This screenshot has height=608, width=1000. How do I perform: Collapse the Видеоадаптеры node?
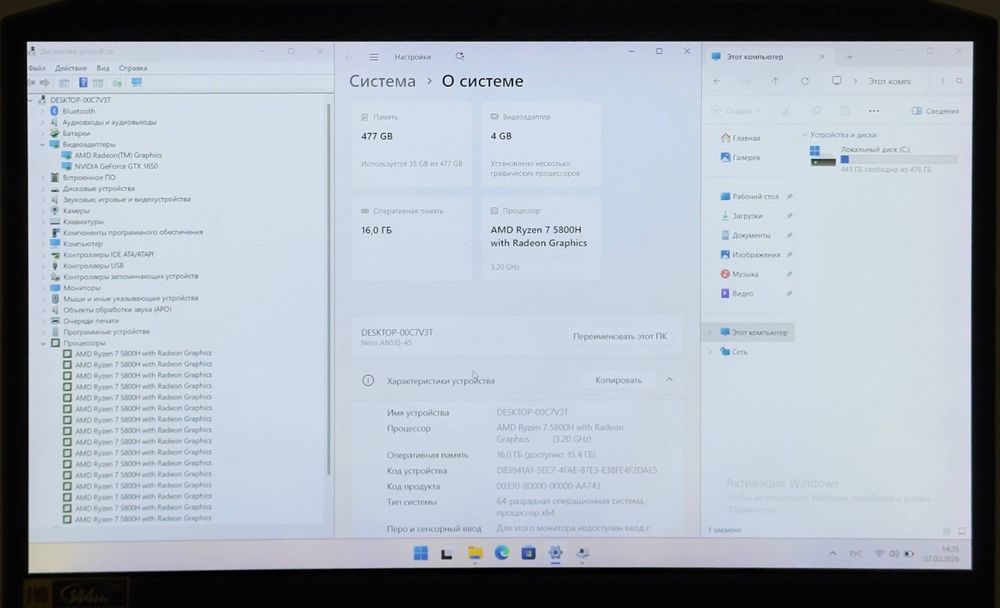[43, 145]
